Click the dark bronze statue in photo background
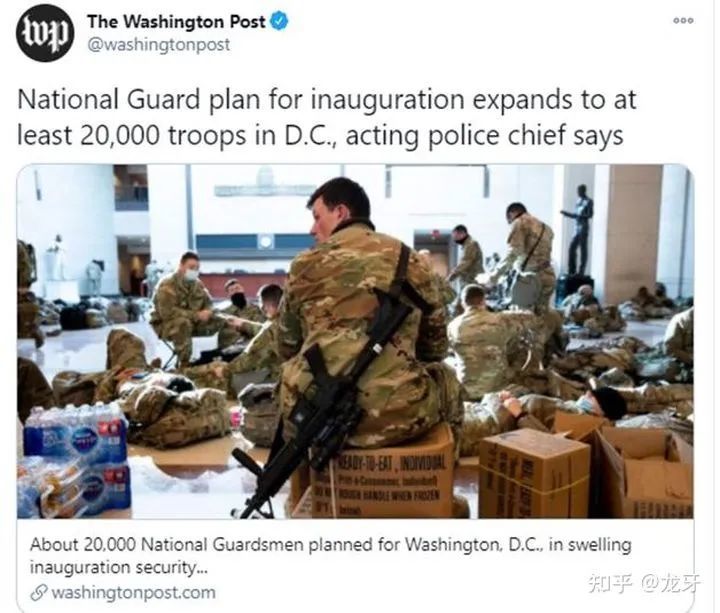This screenshot has width=720, height=613. click(579, 230)
